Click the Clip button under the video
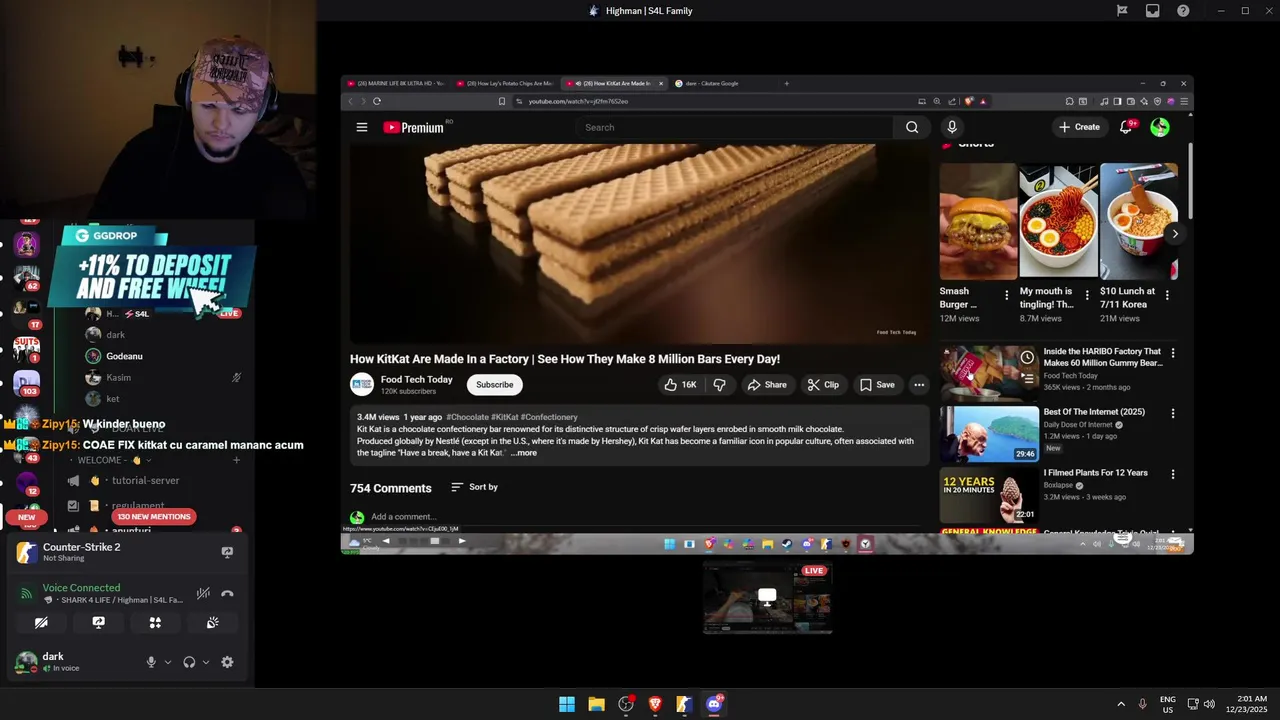Viewport: 1280px width, 720px height. (823, 385)
